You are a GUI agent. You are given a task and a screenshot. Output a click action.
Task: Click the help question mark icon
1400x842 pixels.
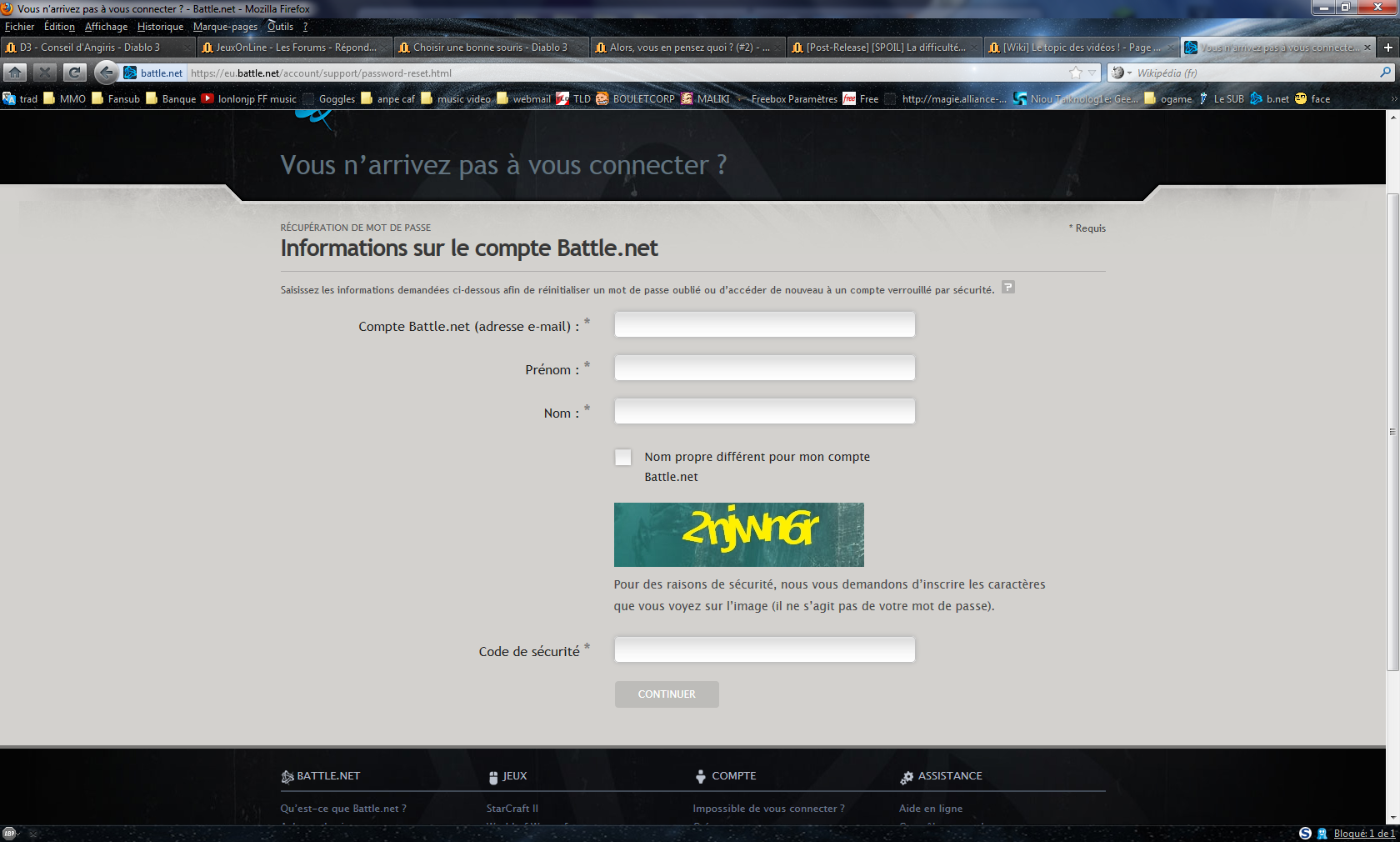[1007, 288]
